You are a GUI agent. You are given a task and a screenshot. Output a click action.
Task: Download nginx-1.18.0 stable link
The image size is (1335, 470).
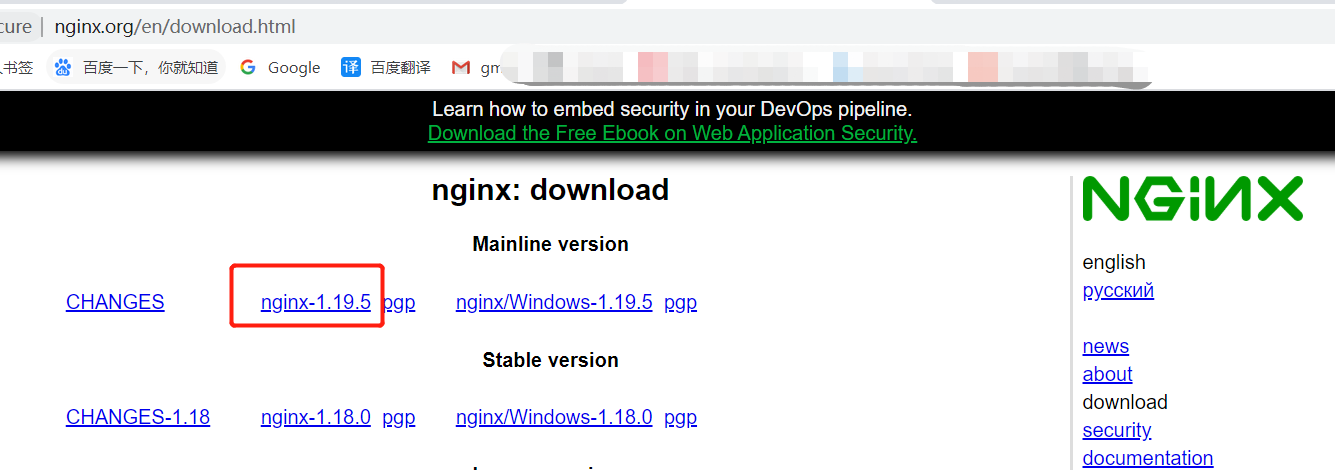coord(316,417)
